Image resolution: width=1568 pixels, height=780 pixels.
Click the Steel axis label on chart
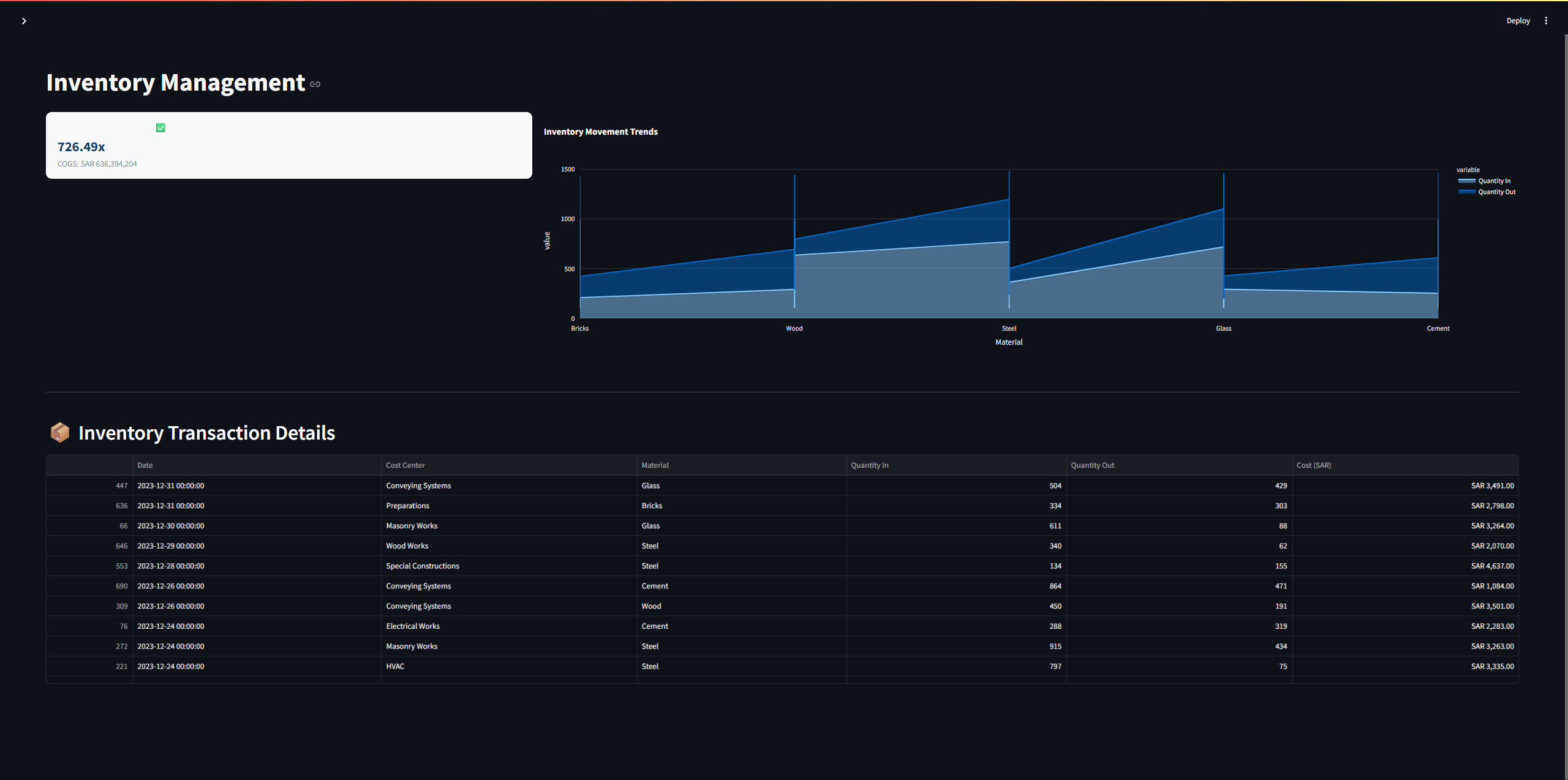pos(1009,329)
